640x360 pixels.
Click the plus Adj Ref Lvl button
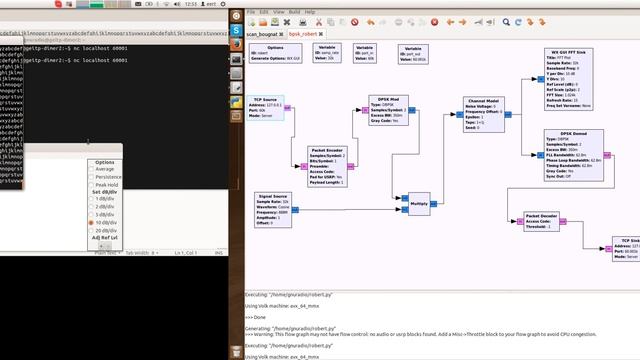[101, 246]
